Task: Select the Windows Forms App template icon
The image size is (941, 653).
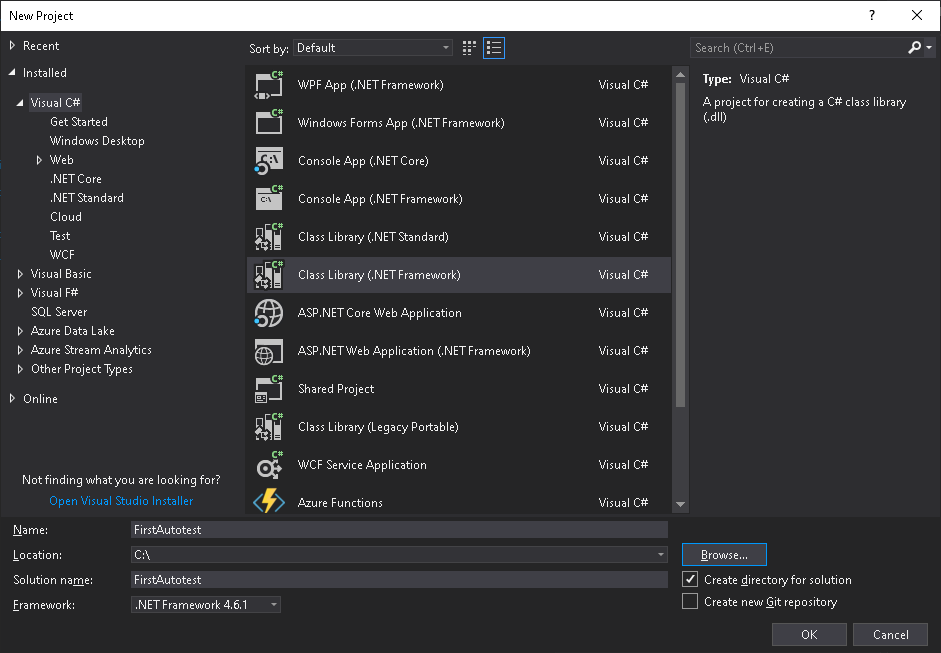Action: pos(269,123)
